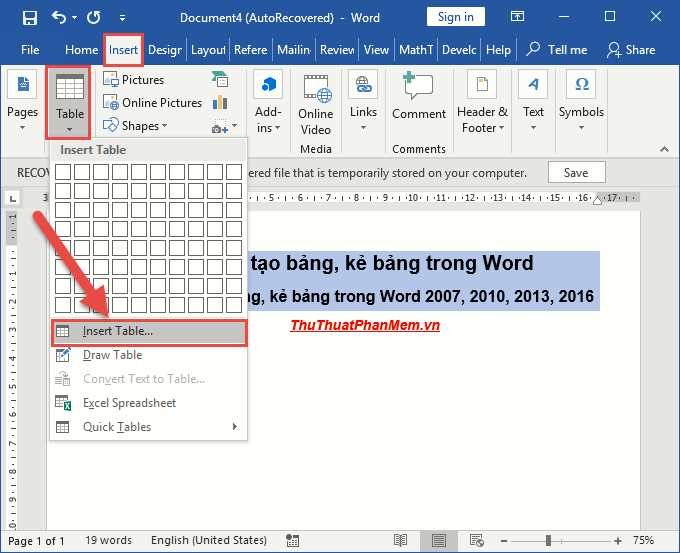Image resolution: width=680 pixels, height=553 pixels.
Task: Open the MathType tab
Action: coord(416,50)
